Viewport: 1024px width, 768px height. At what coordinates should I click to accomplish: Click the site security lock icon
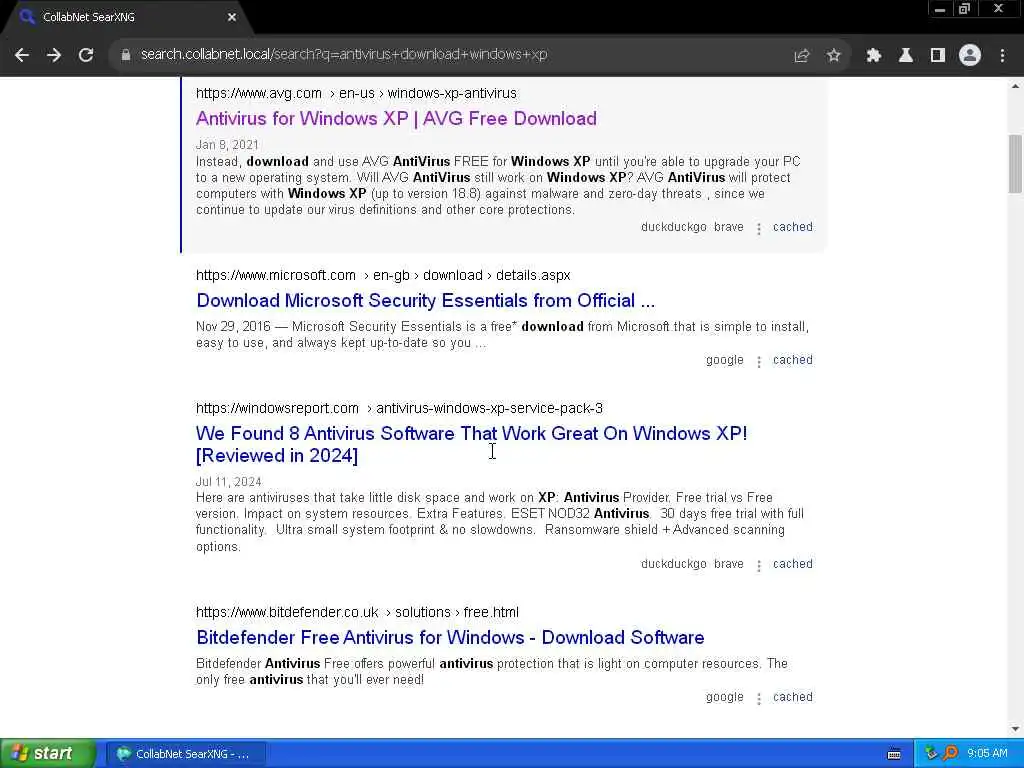point(125,55)
